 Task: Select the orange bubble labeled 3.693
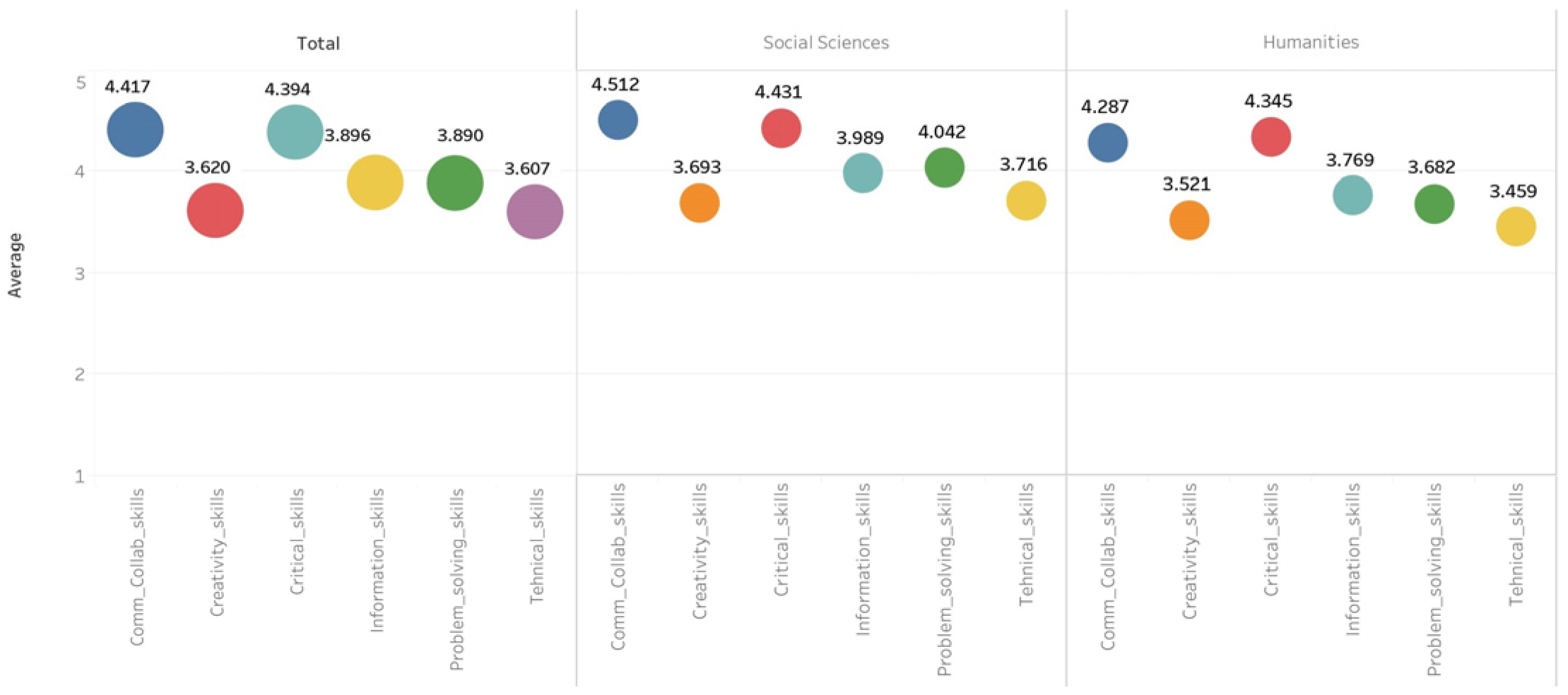700,203
